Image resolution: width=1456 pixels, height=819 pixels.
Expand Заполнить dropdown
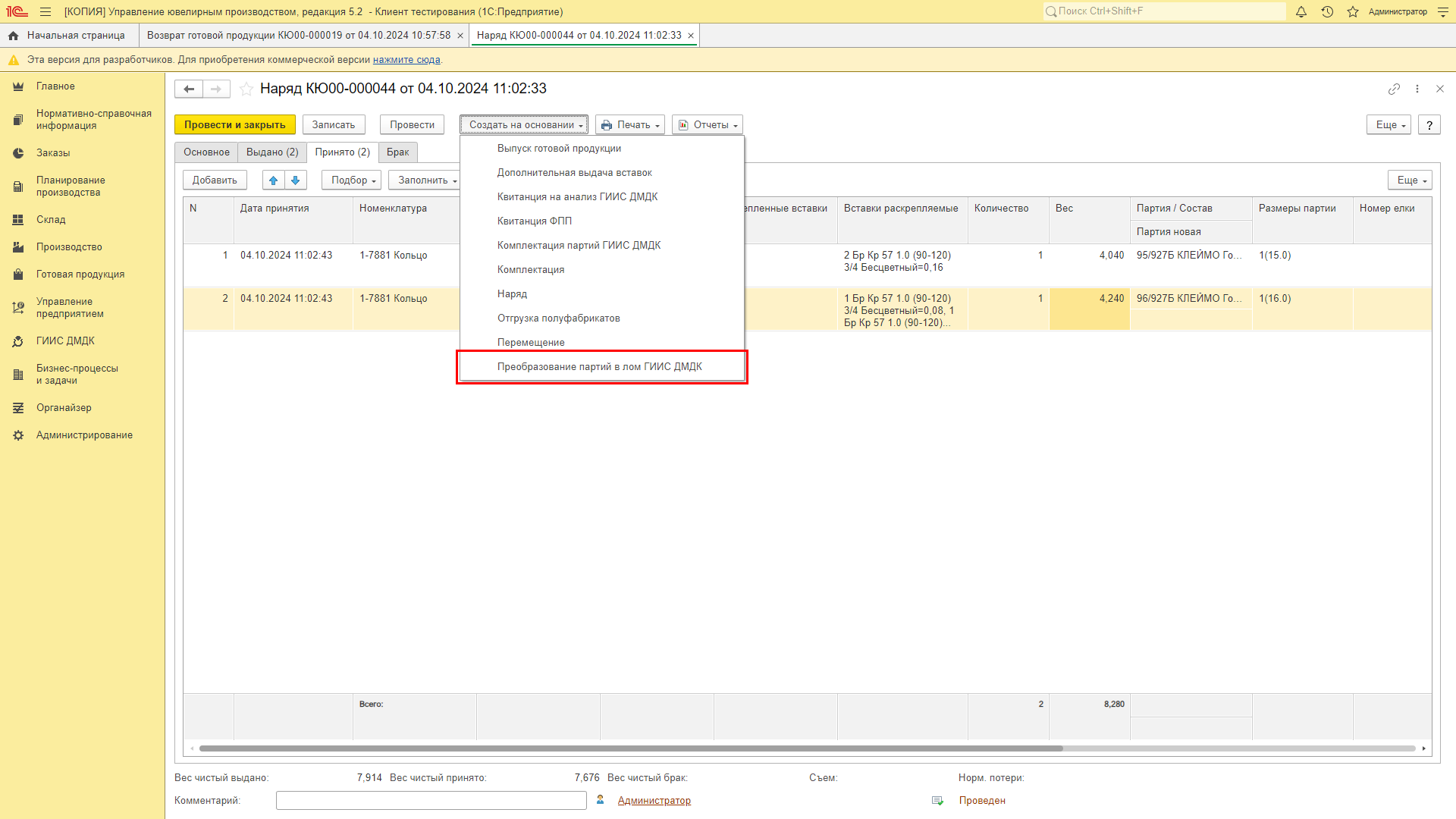[x=426, y=180]
